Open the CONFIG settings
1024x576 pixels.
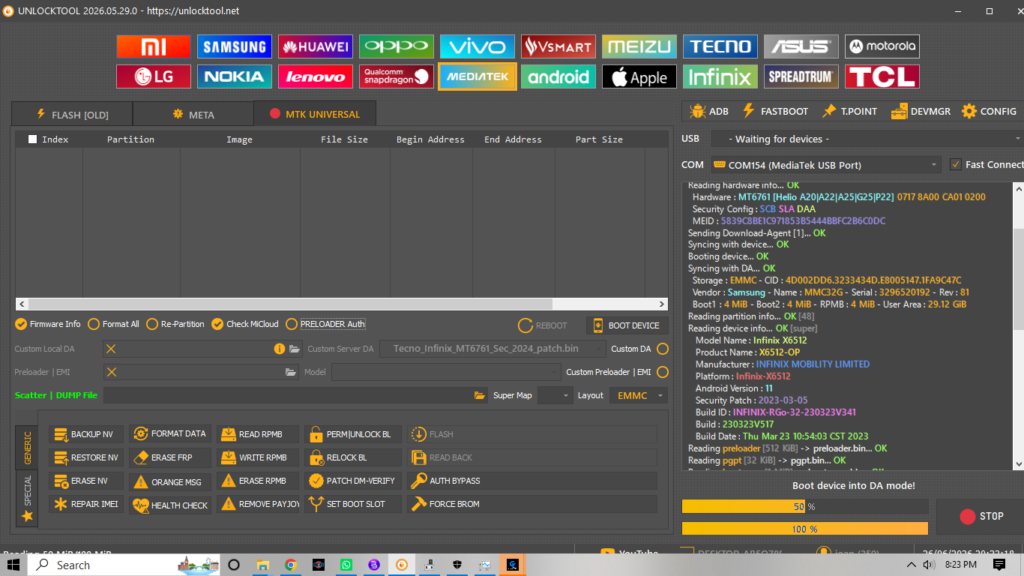click(x=989, y=112)
